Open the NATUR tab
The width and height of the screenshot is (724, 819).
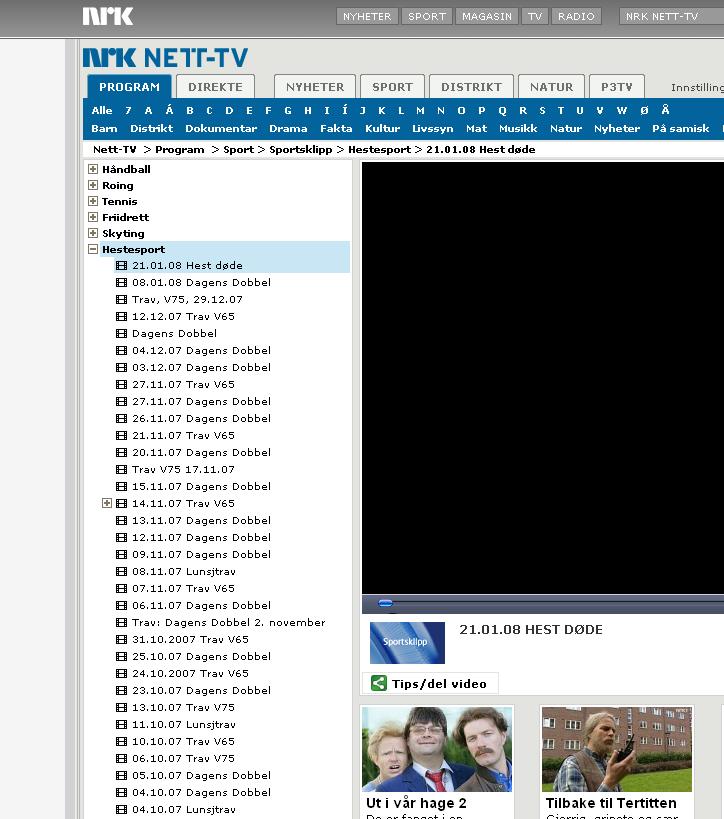click(551, 87)
